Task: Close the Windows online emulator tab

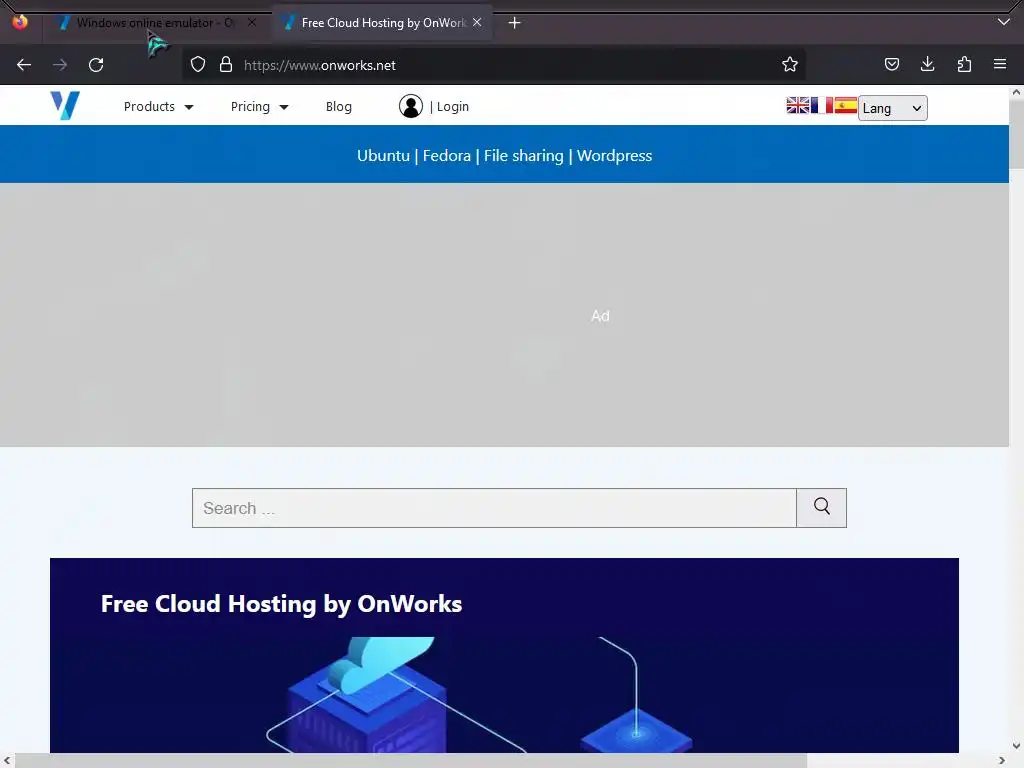Action: click(x=252, y=22)
